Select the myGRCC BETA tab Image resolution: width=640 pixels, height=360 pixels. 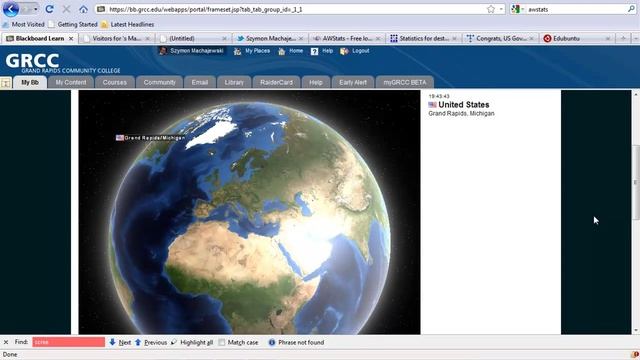point(405,82)
